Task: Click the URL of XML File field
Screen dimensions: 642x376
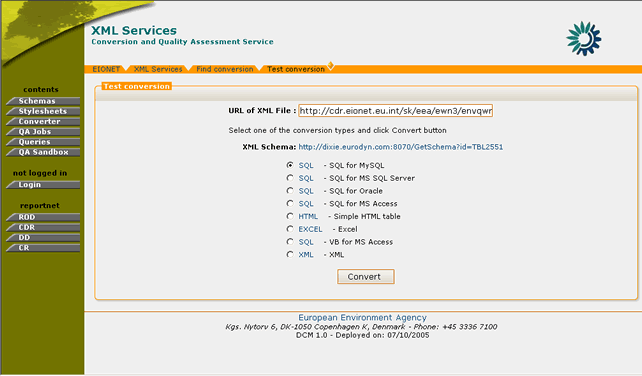Action: click(396, 111)
